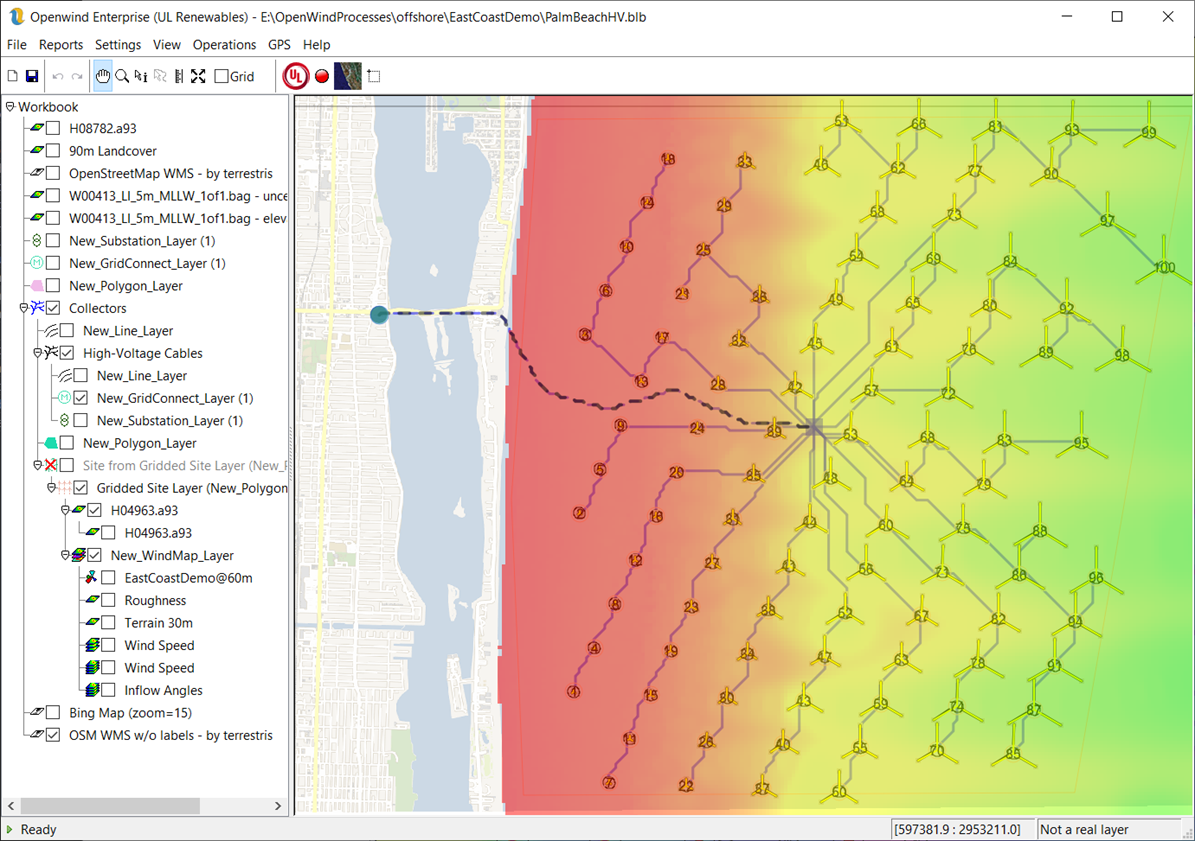Image resolution: width=1195 pixels, height=841 pixels.
Task: Open the Operations menu
Action: (224, 45)
